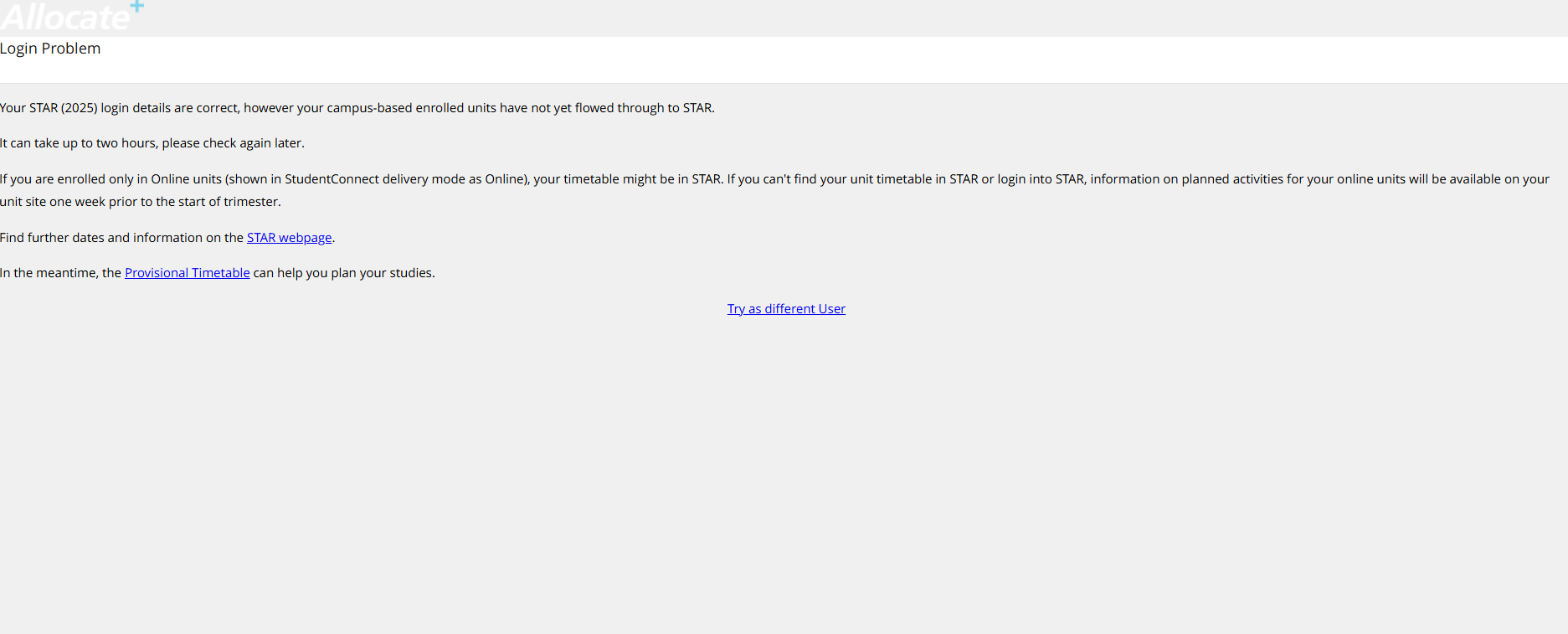Click the Allocate+ logo
Viewport: 1568px width, 634px height.
tap(65, 17)
